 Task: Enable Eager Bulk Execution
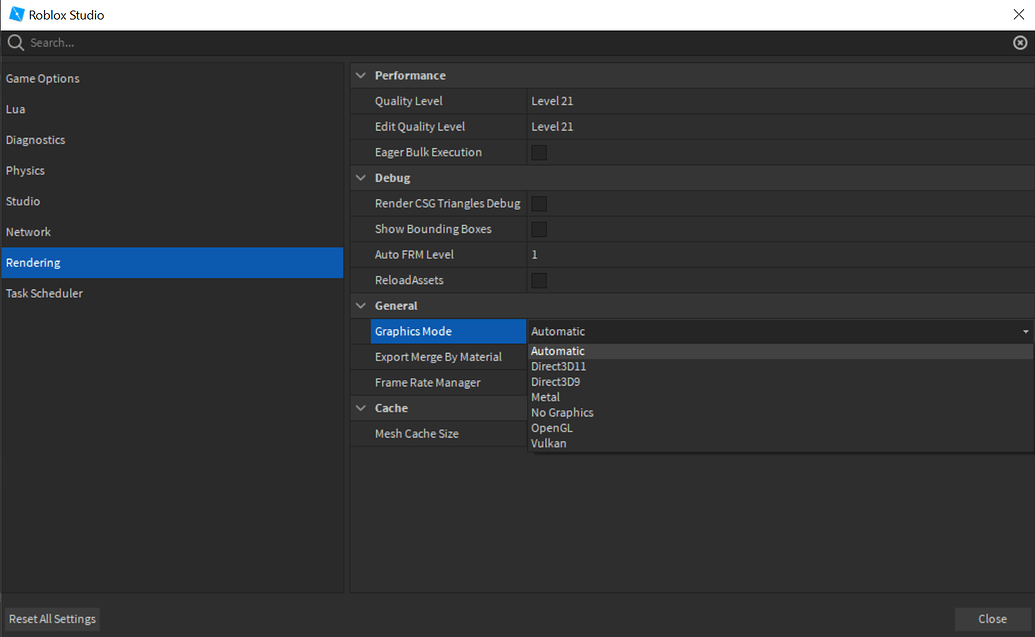[x=537, y=151]
